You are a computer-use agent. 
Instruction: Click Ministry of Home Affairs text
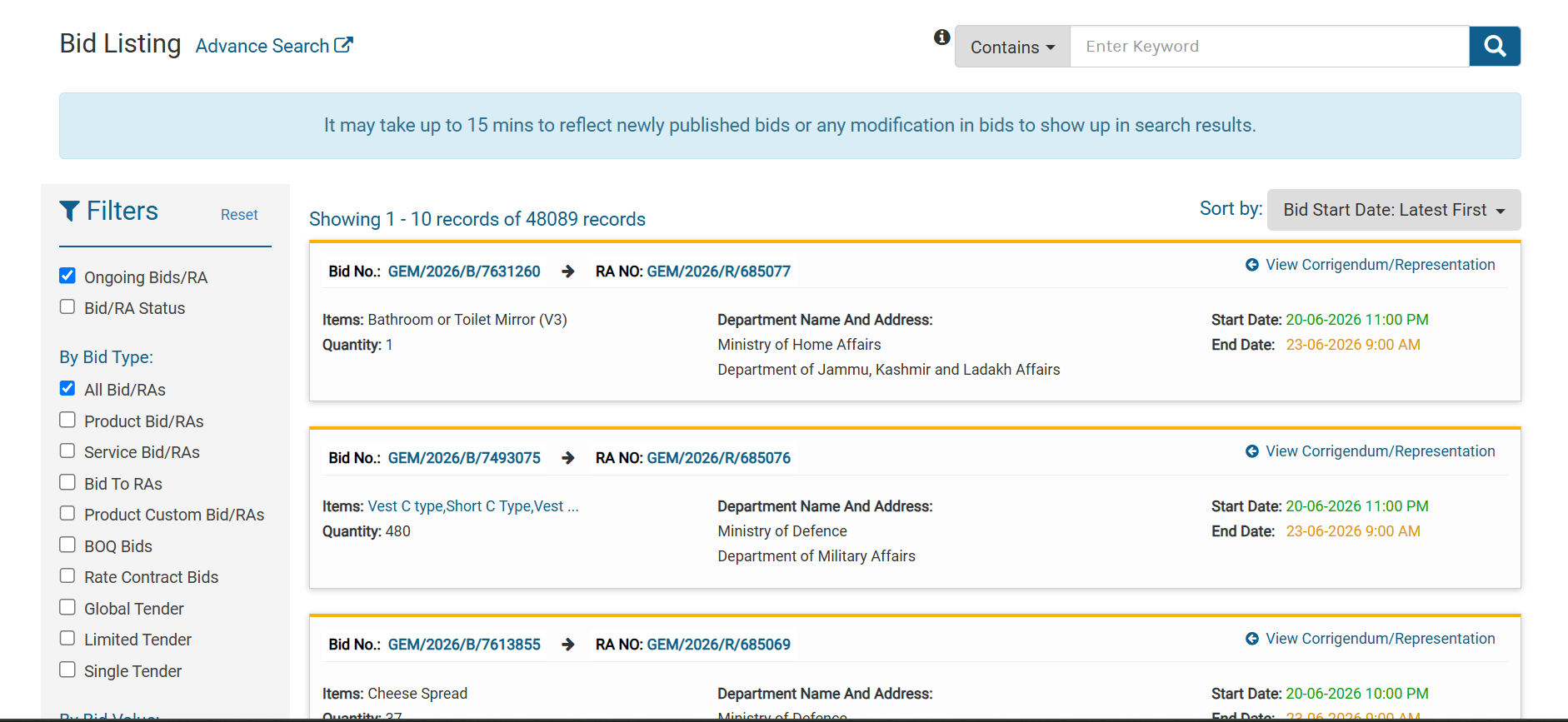tap(799, 345)
